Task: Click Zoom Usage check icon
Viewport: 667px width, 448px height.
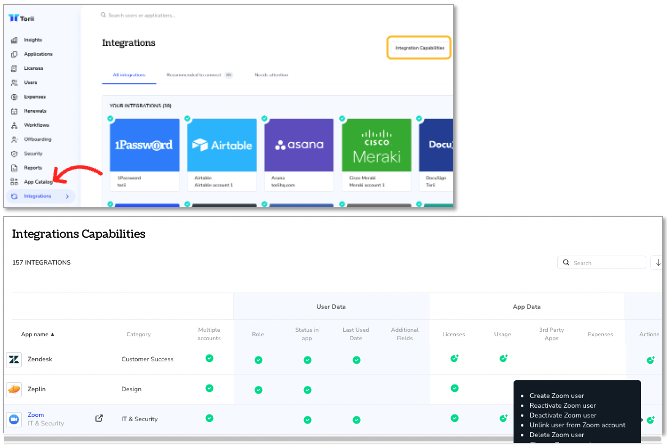Action: 503,418
